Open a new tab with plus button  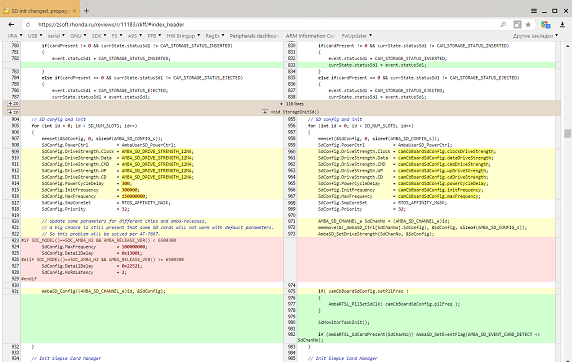click(86, 11)
